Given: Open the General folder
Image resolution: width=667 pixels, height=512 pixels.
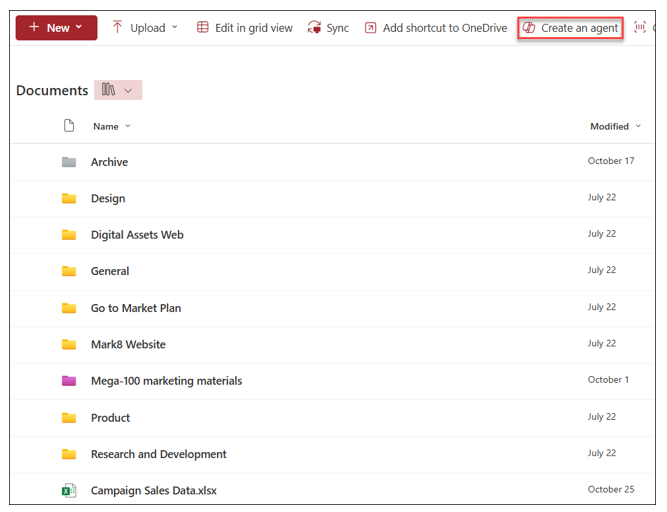Looking at the screenshot, I should tap(110, 271).
